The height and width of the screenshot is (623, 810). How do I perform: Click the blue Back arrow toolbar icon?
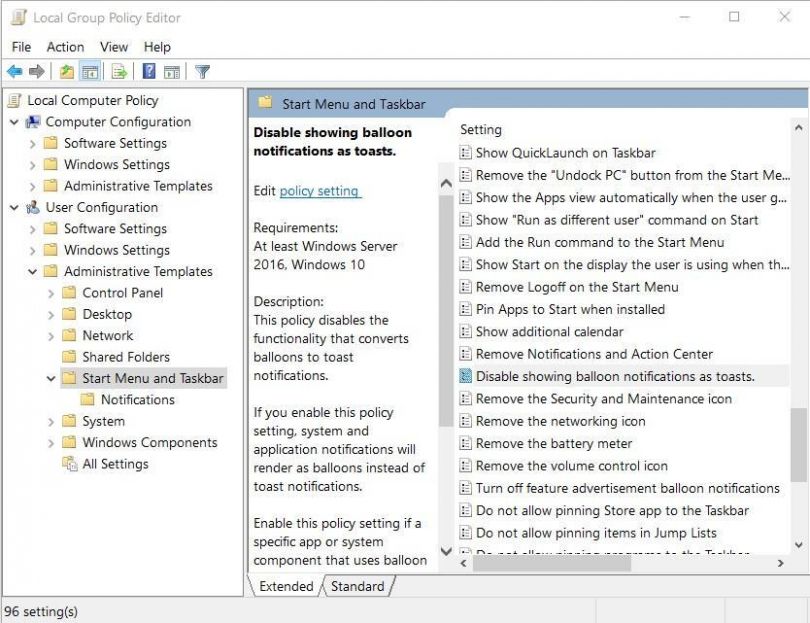tap(14, 71)
